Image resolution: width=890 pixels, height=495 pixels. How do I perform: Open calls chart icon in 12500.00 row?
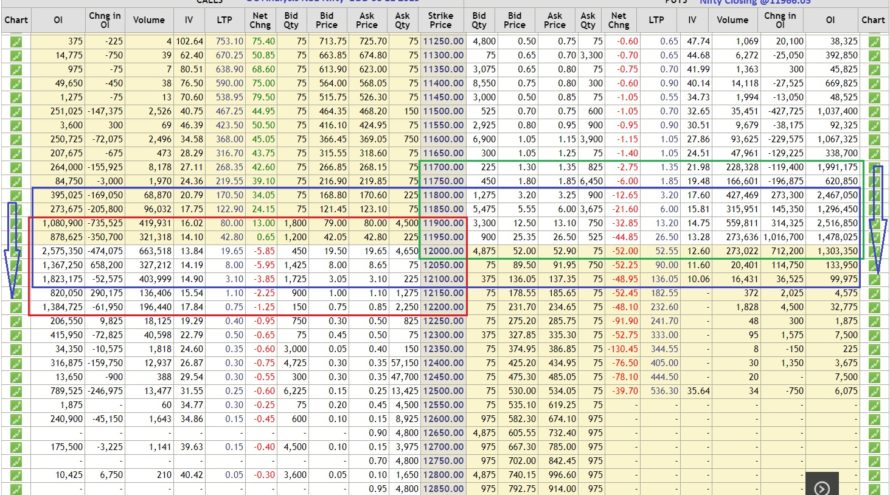tap(16, 391)
